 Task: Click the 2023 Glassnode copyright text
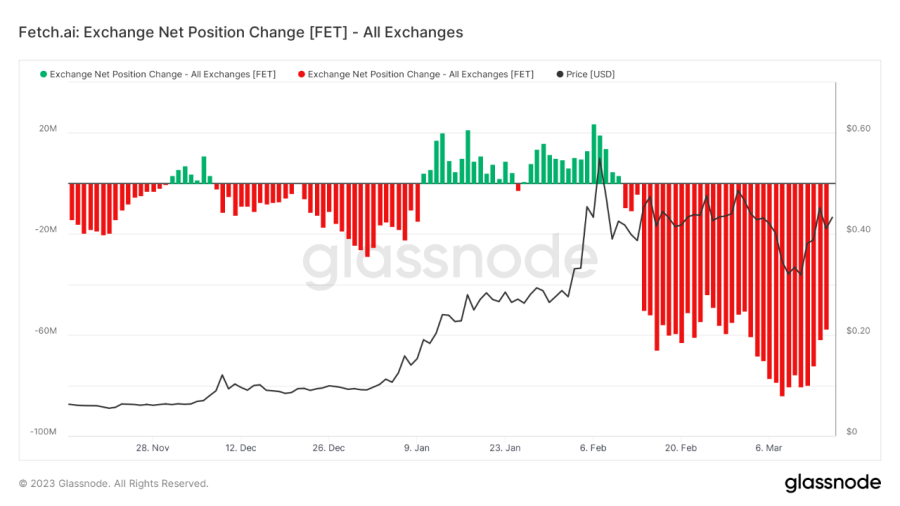(x=114, y=484)
